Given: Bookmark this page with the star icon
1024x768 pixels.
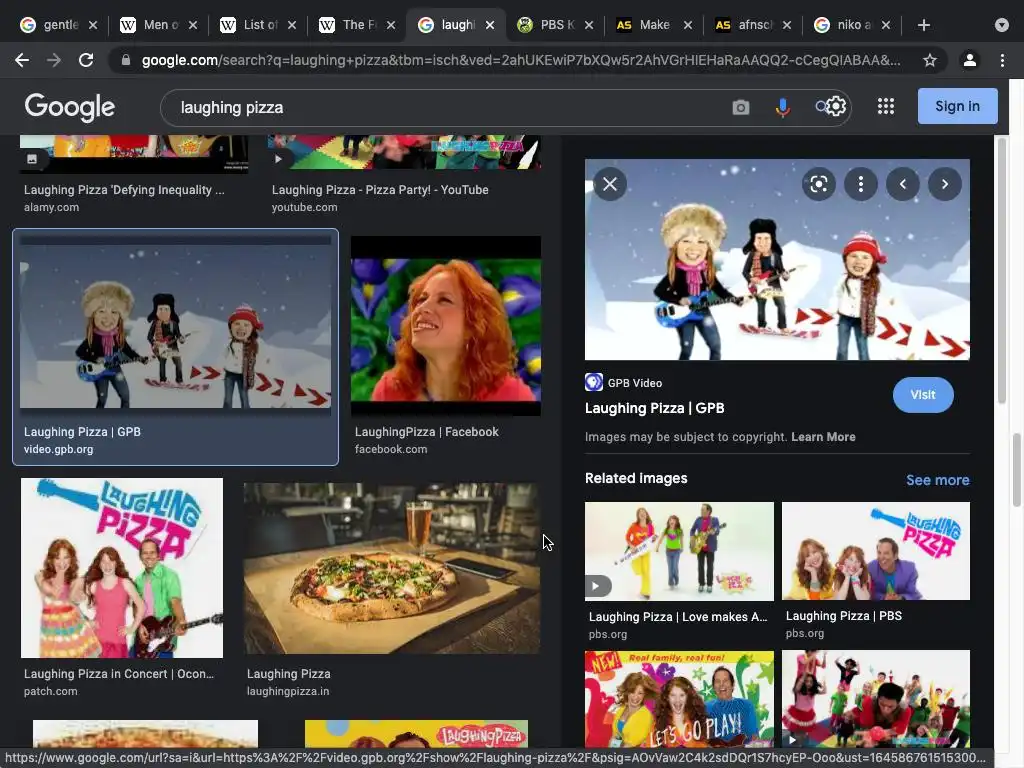Looking at the screenshot, I should 930,61.
